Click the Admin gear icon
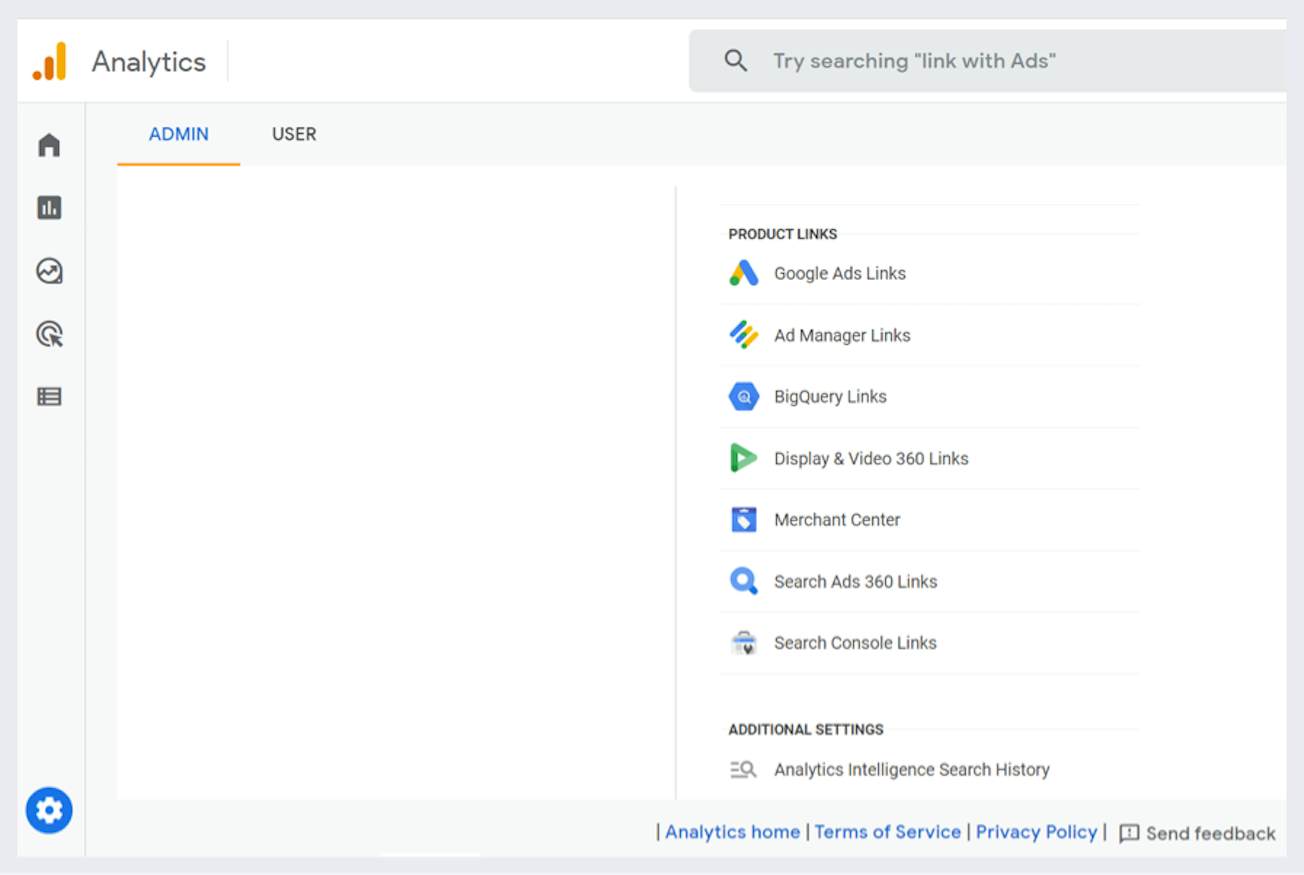The width and height of the screenshot is (1304, 875). [49, 810]
